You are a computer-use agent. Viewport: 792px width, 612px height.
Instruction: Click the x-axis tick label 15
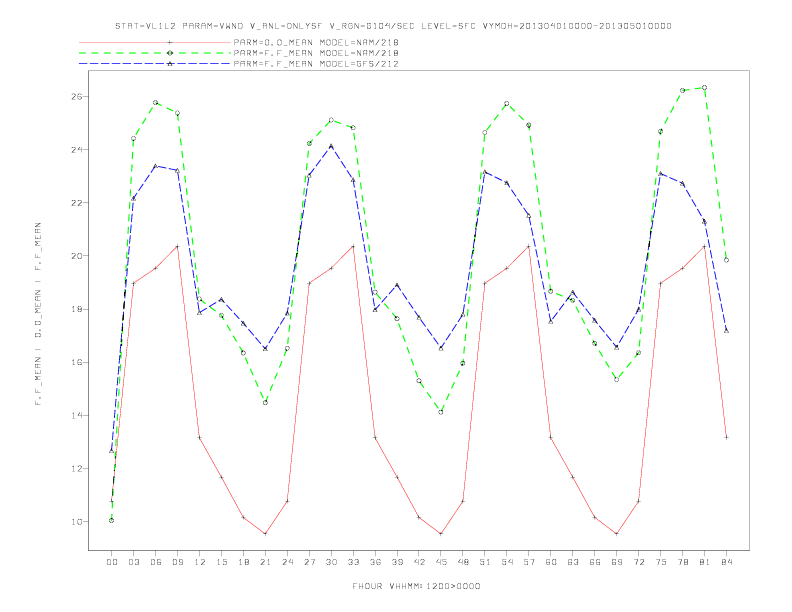pyautogui.click(x=221, y=562)
